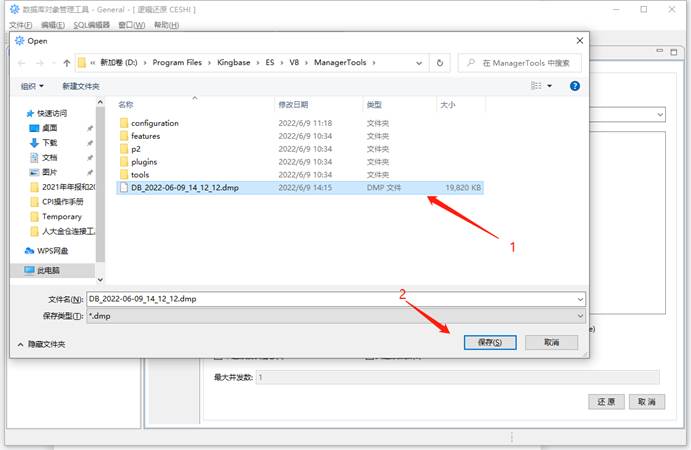
Task: Click 新加卷 (D:) in the address path
Action: (119, 63)
